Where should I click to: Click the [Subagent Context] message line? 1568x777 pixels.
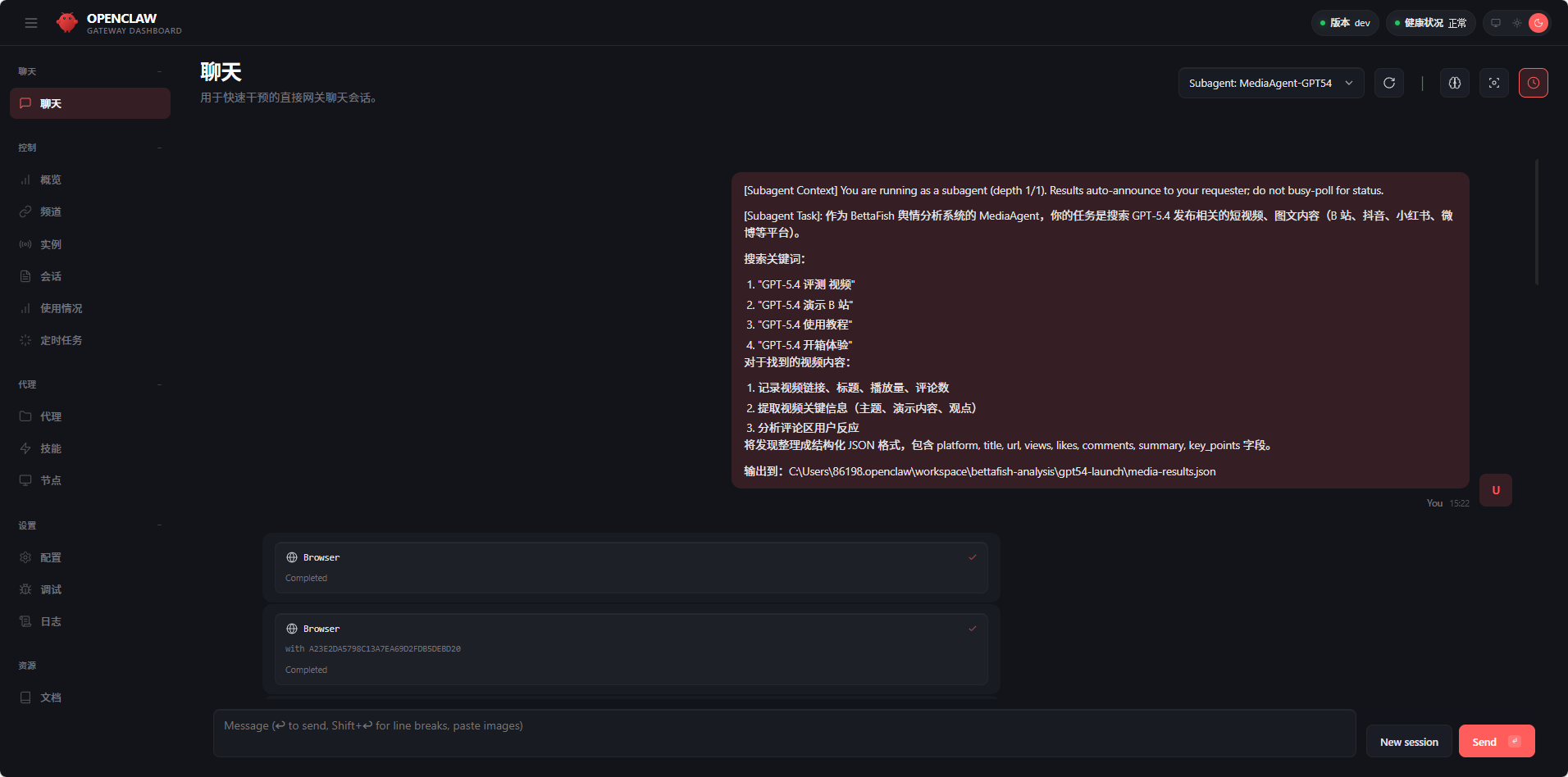point(1064,190)
